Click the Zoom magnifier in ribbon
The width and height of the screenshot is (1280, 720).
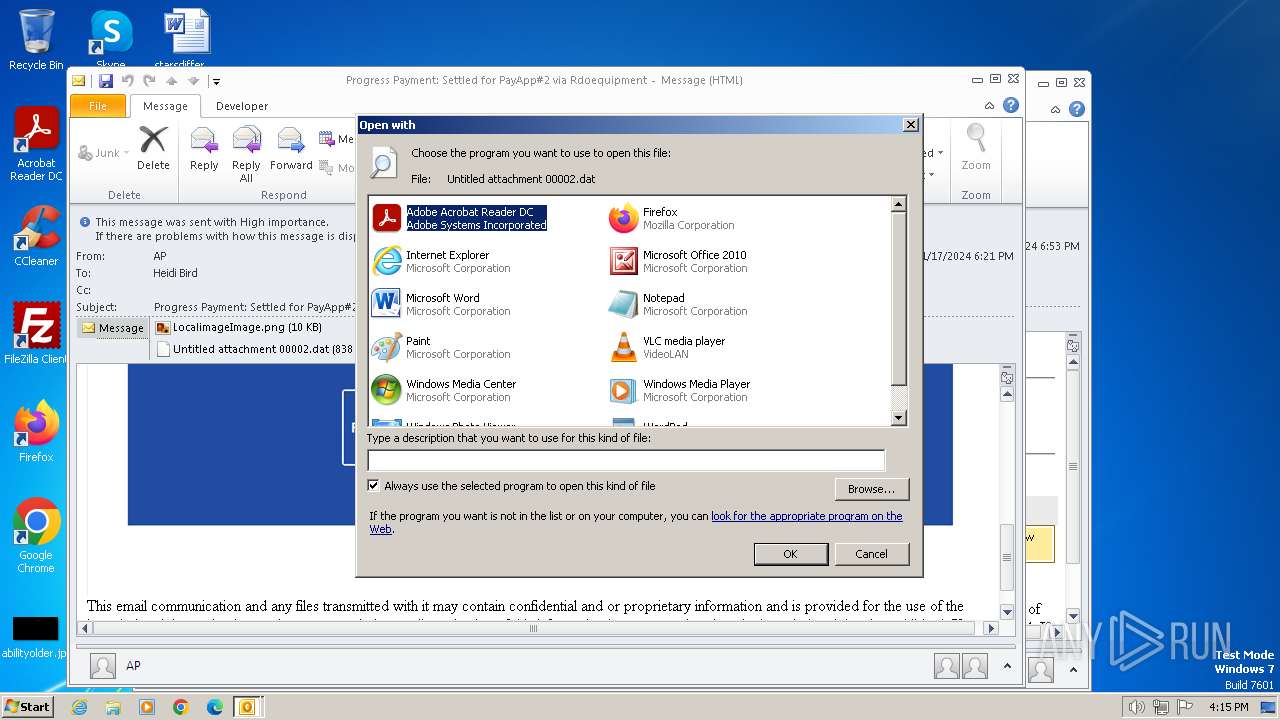pos(976,148)
